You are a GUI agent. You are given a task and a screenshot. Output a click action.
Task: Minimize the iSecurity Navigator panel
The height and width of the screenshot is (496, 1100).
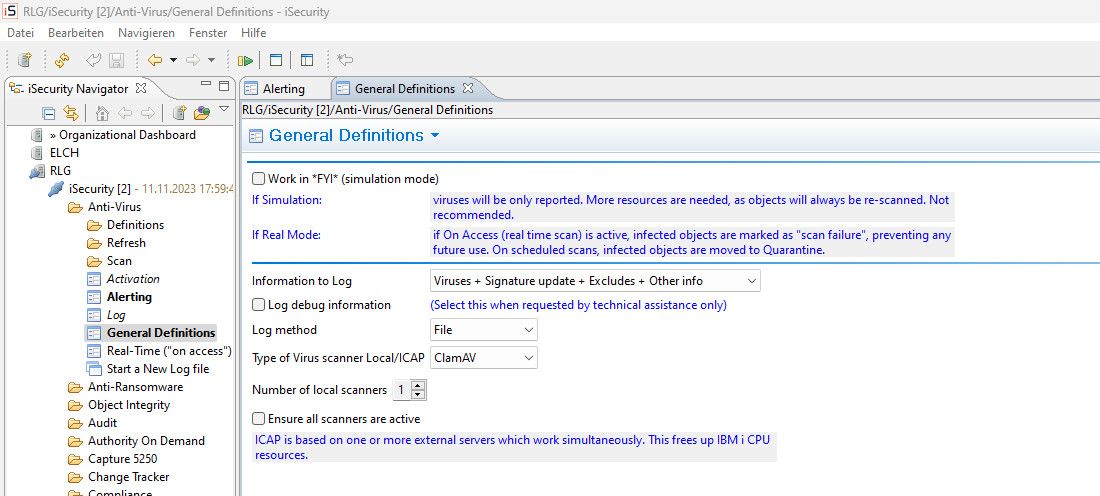206,86
